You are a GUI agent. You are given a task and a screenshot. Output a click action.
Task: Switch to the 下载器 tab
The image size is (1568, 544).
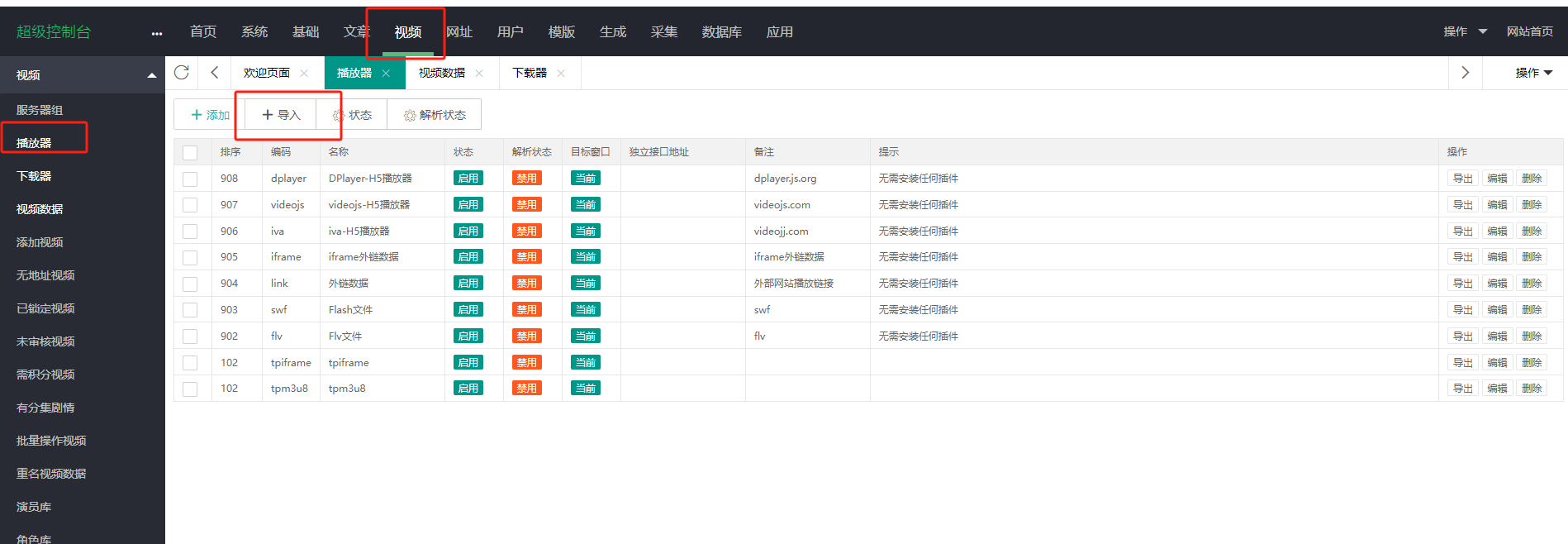(x=530, y=73)
